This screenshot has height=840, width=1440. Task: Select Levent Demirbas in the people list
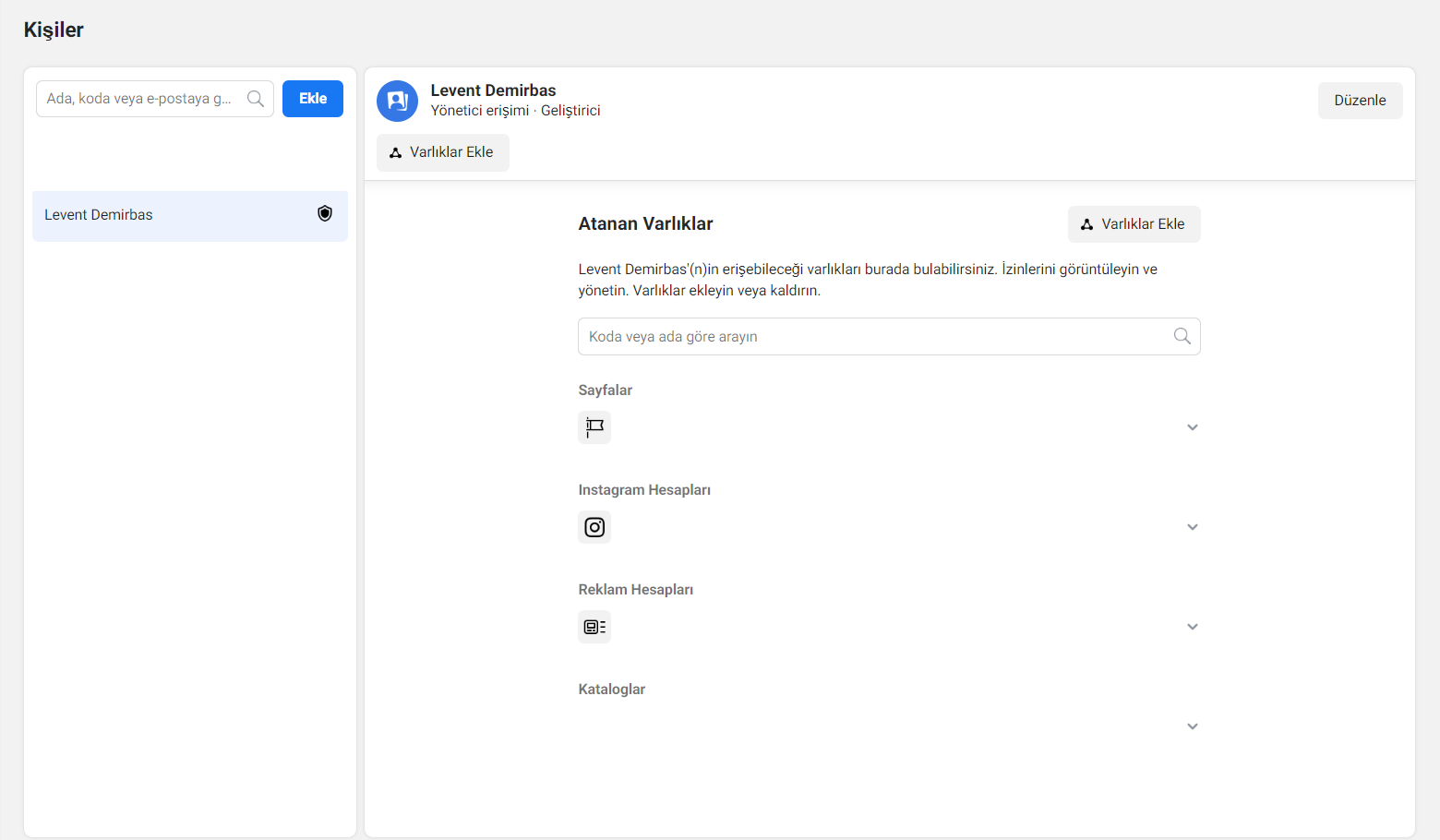[x=190, y=216]
